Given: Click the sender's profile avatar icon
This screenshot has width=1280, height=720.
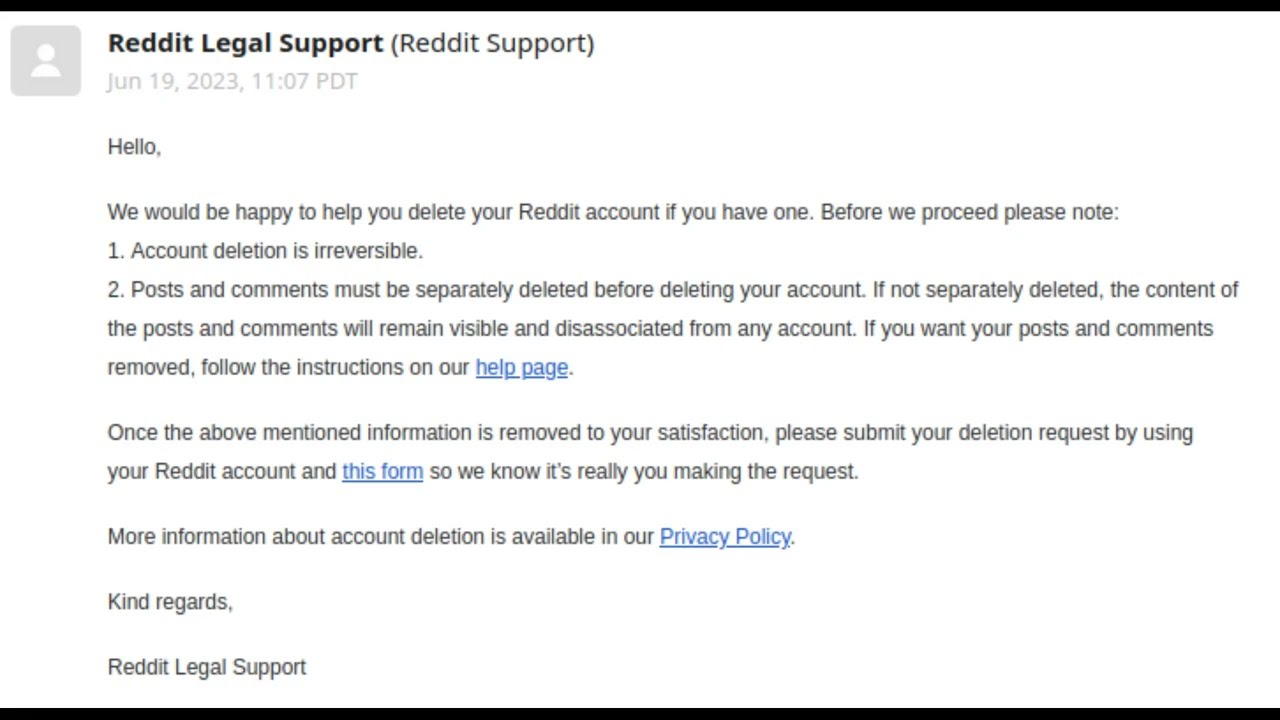Looking at the screenshot, I should point(46,61).
